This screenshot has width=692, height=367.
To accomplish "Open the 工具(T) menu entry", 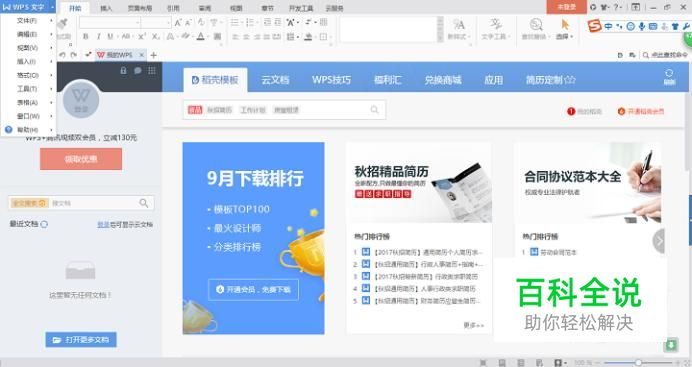I will click(28, 89).
